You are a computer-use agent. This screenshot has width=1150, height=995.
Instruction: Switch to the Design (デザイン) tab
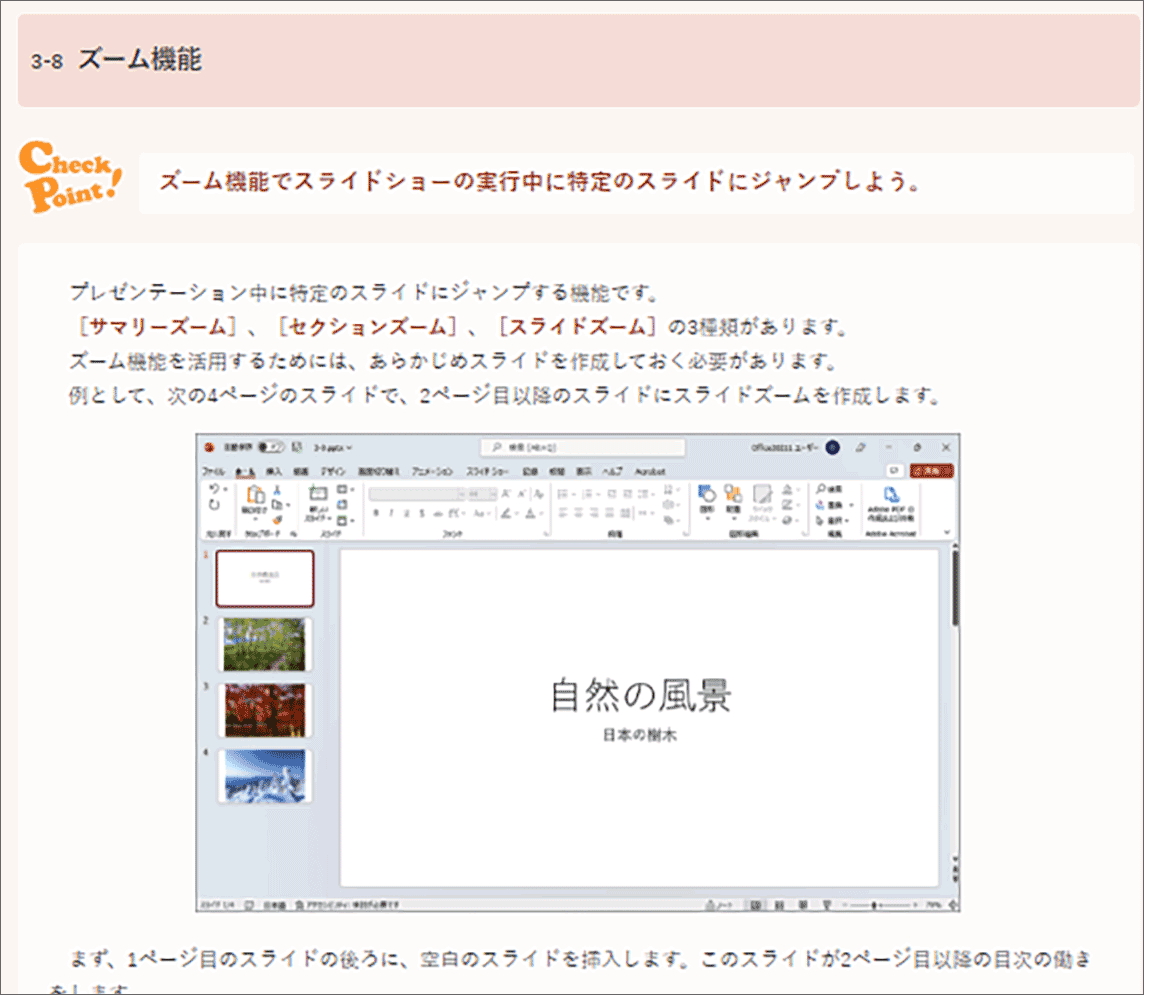333,471
